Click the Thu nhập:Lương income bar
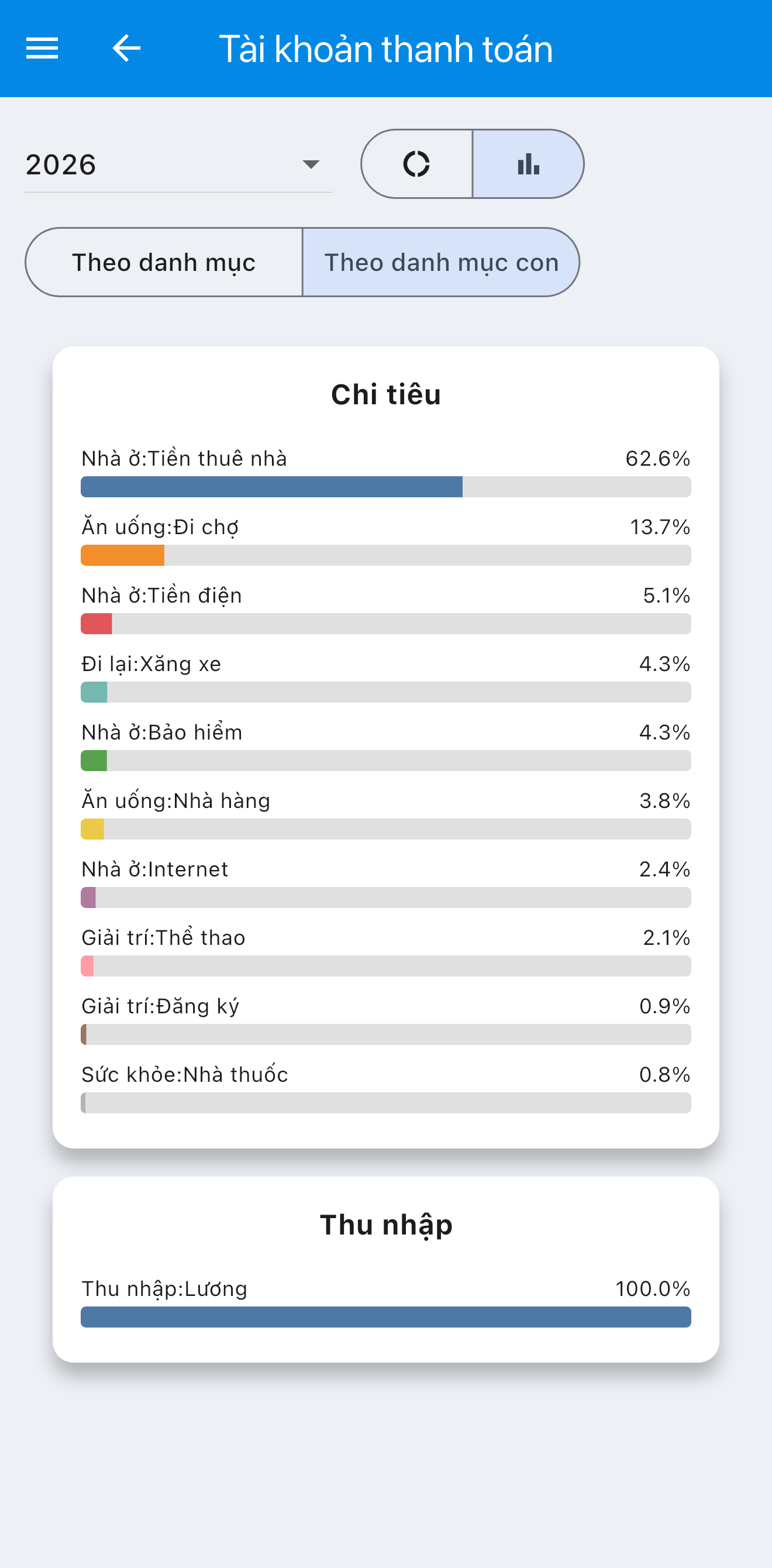This screenshot has height=1568, width=772. coord(385,1317)
